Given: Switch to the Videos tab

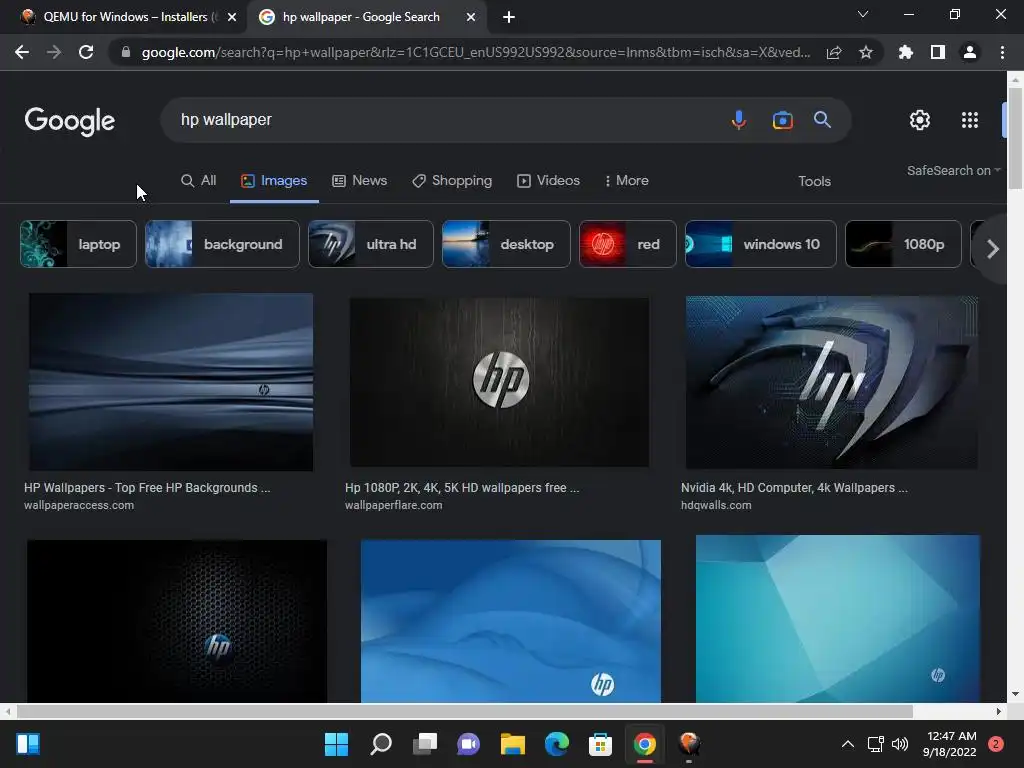Looking at the screenshot, I should click(549, 181).
